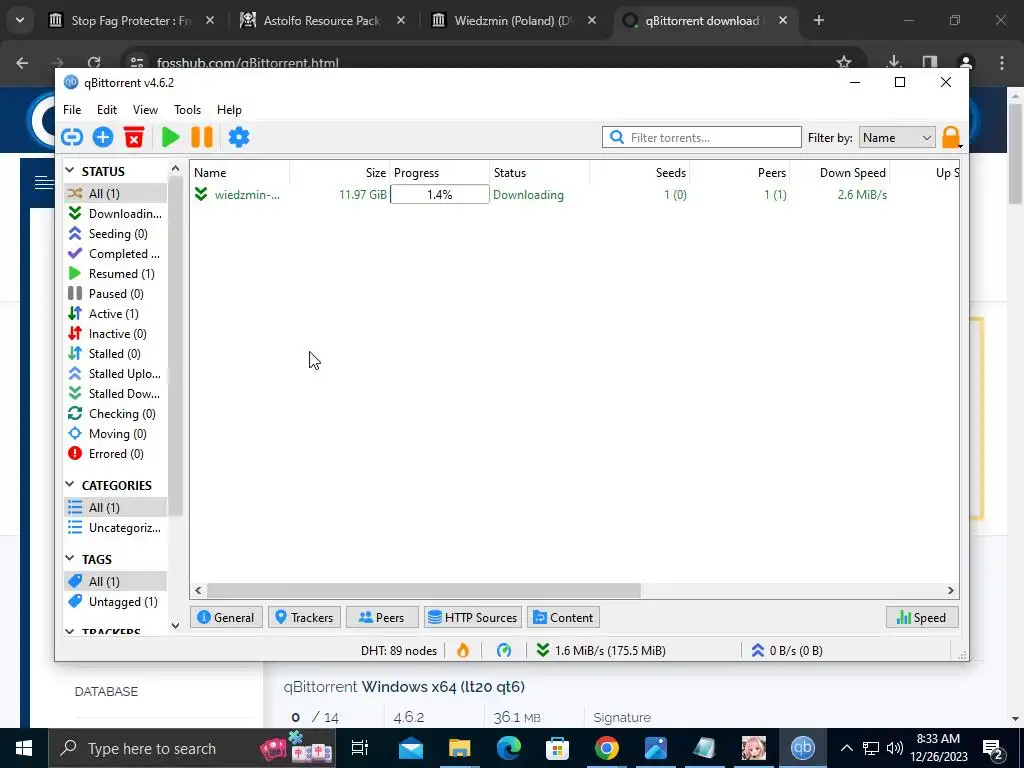The width and height of the screenshot is (1024, 768).
Task: Select All (1) under STATUS
Action: point(116,193)
